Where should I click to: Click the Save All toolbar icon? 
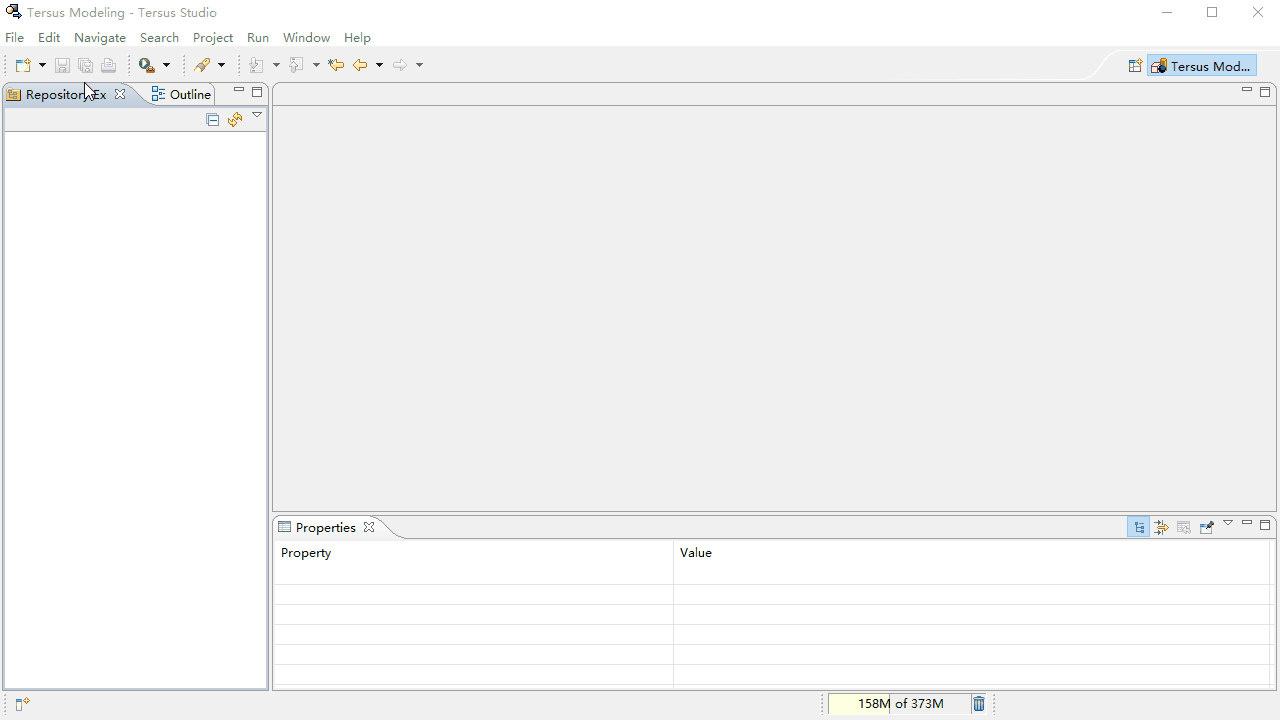85,66
